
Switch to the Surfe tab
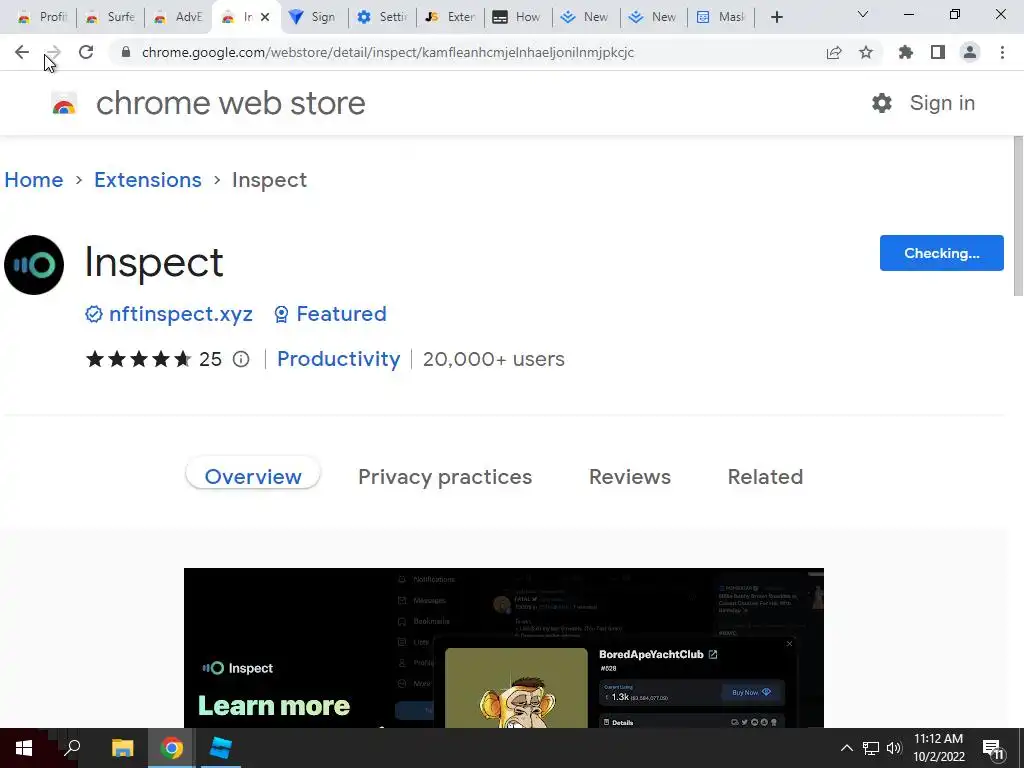click(x=110, y=17)
